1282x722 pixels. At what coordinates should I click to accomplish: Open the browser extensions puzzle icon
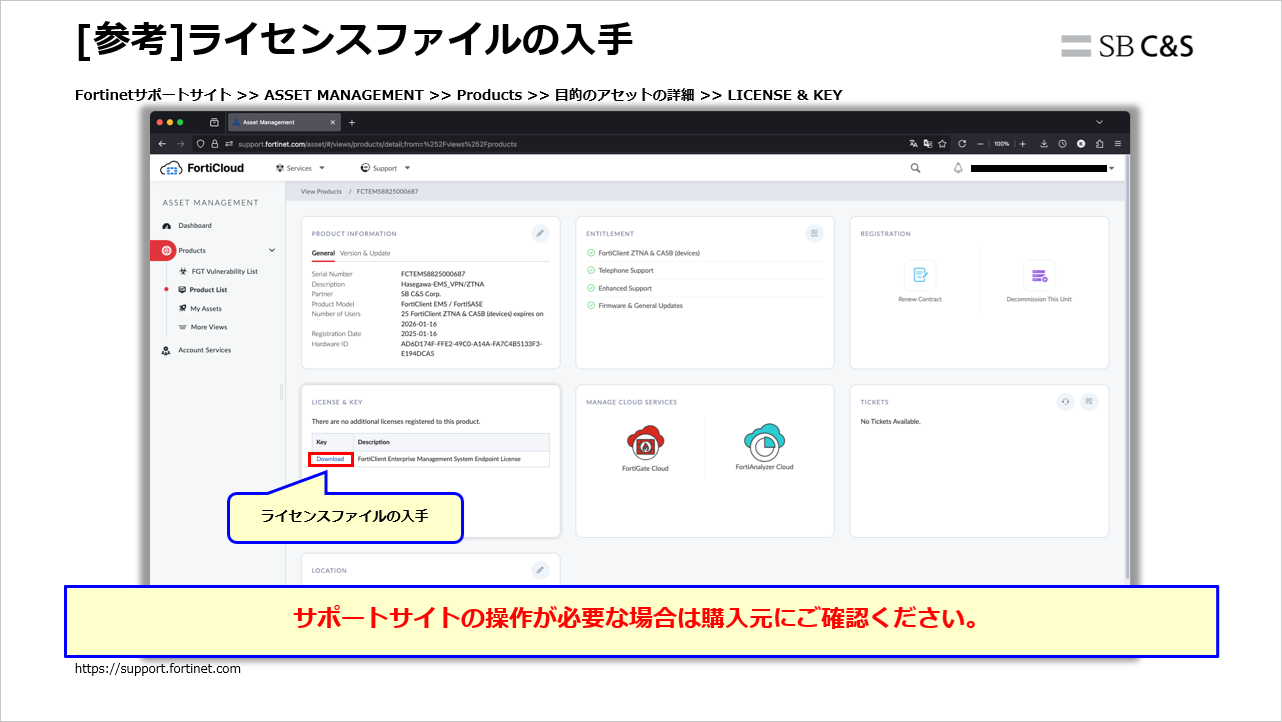(x=1099, y=144)
